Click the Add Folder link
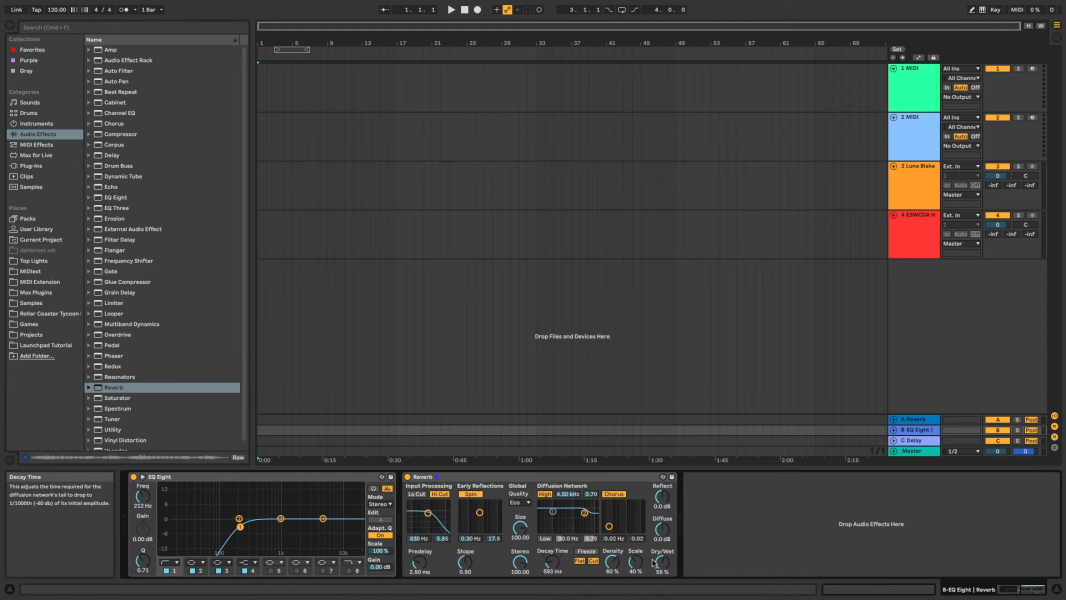This screenshot has height=600, width=1066. pyautogui.click(x=37, y=356)
